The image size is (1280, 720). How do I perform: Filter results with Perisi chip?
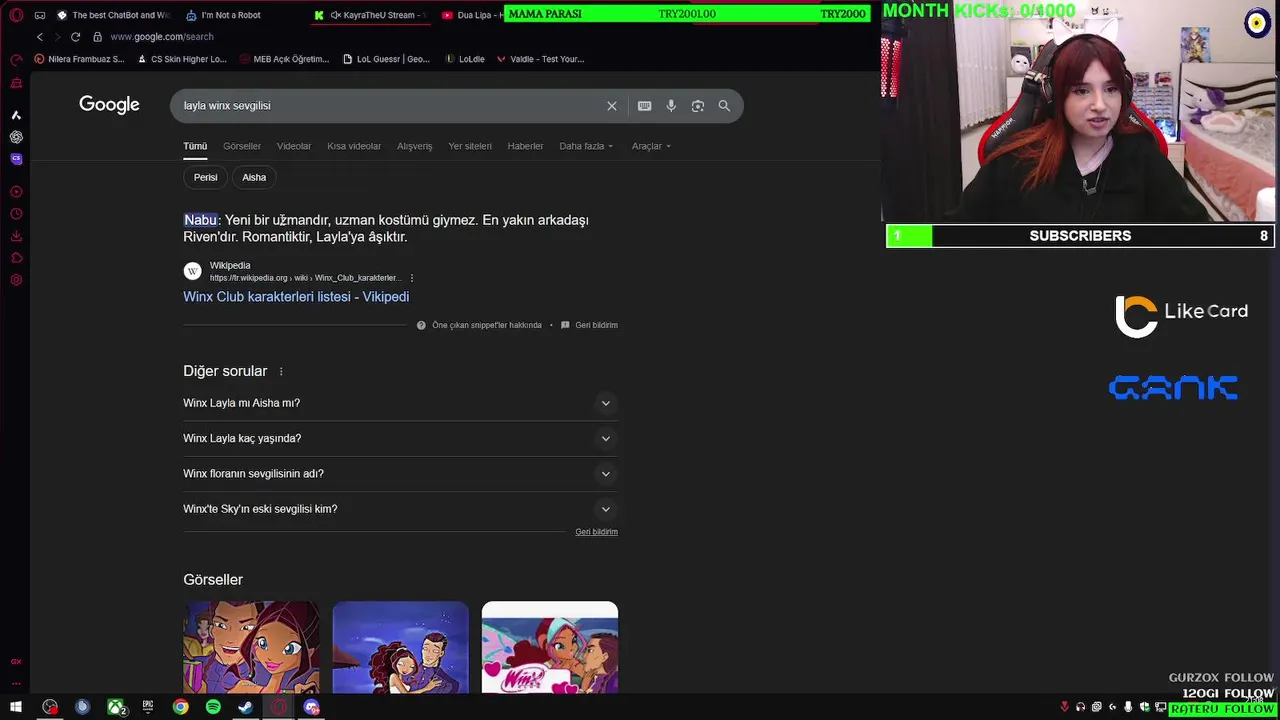[206, 177]
